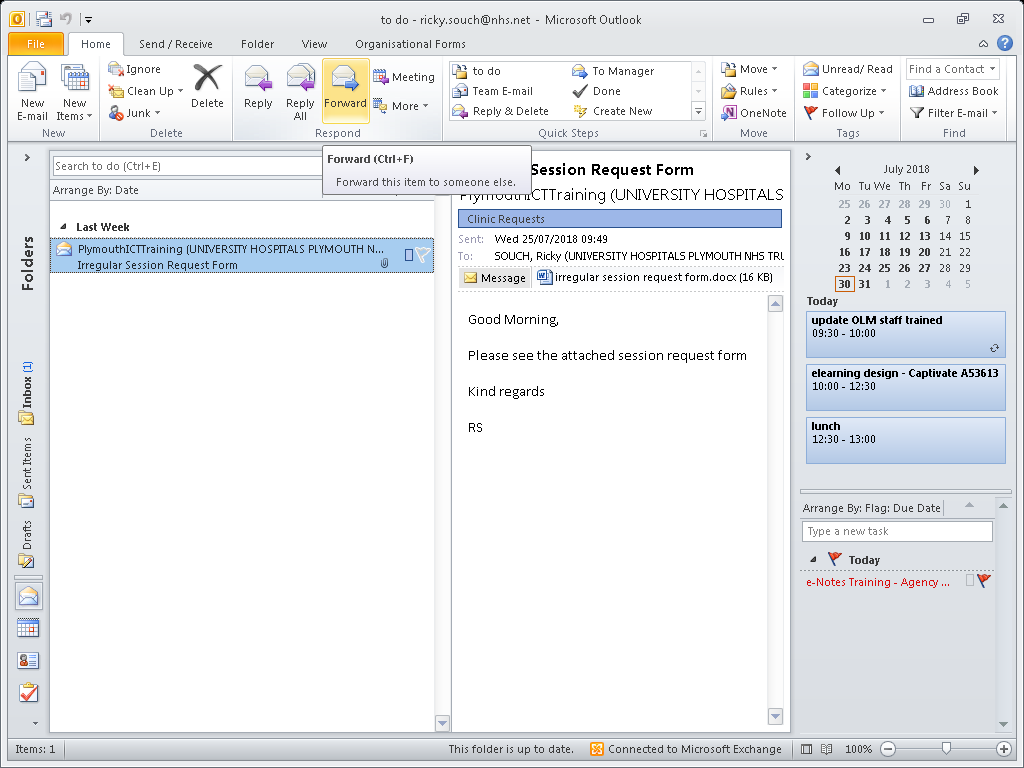1024x768 pixels.
Task: Switch to Tasks view
Action: [29, 693]
